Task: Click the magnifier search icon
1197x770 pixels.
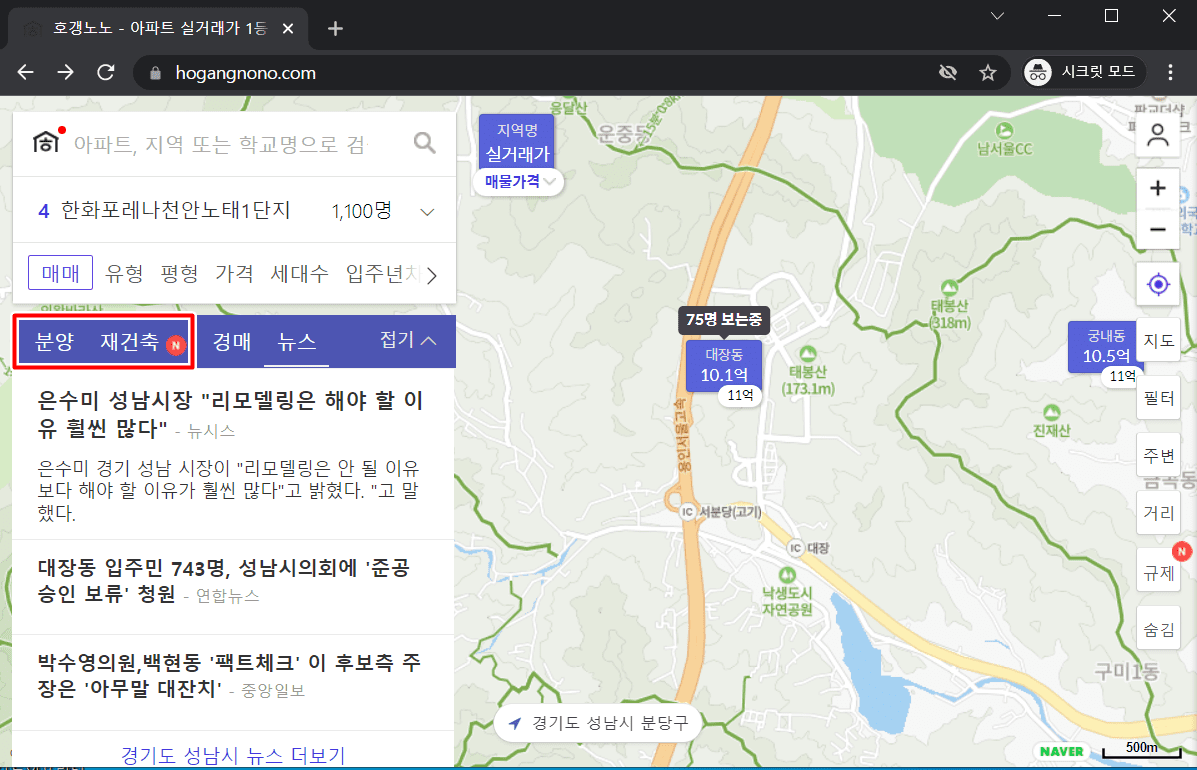Action: click(424, 143)
